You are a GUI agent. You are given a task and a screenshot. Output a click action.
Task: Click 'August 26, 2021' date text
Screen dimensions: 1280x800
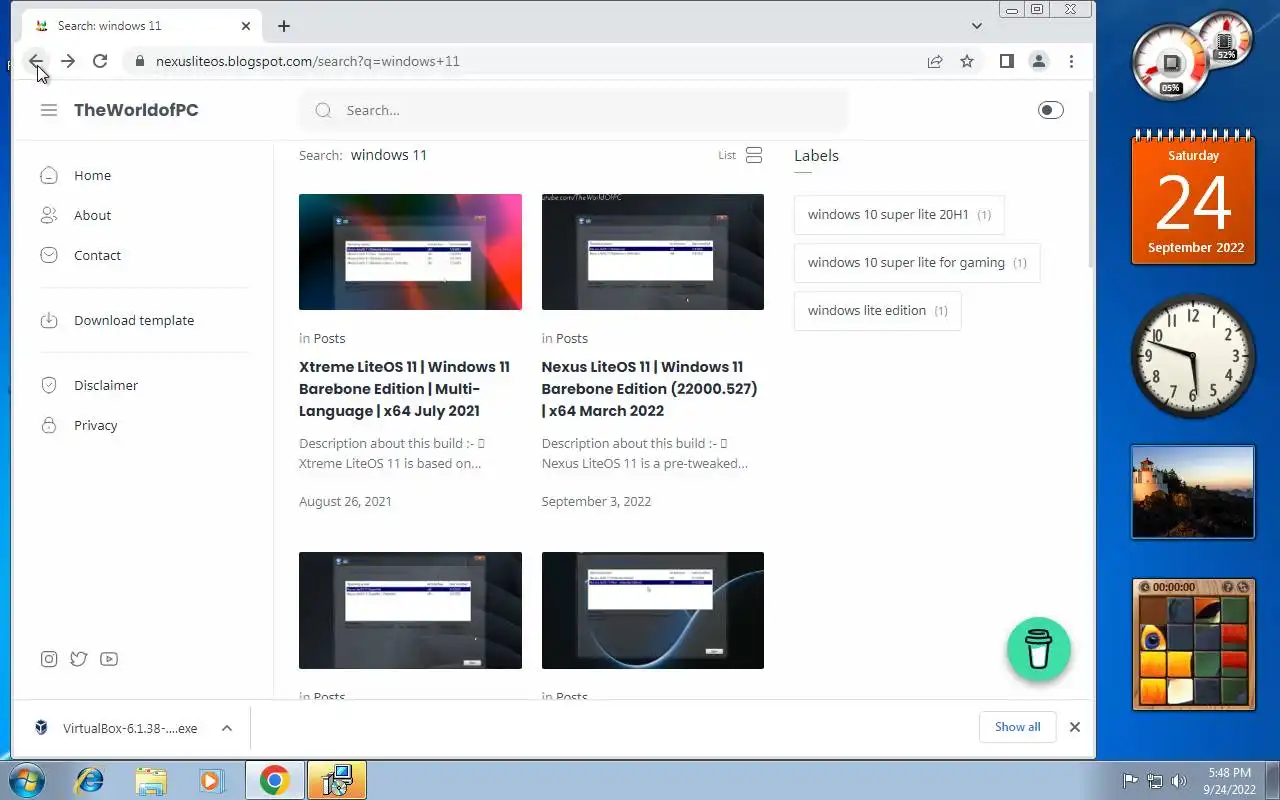[x=345, y=501]
